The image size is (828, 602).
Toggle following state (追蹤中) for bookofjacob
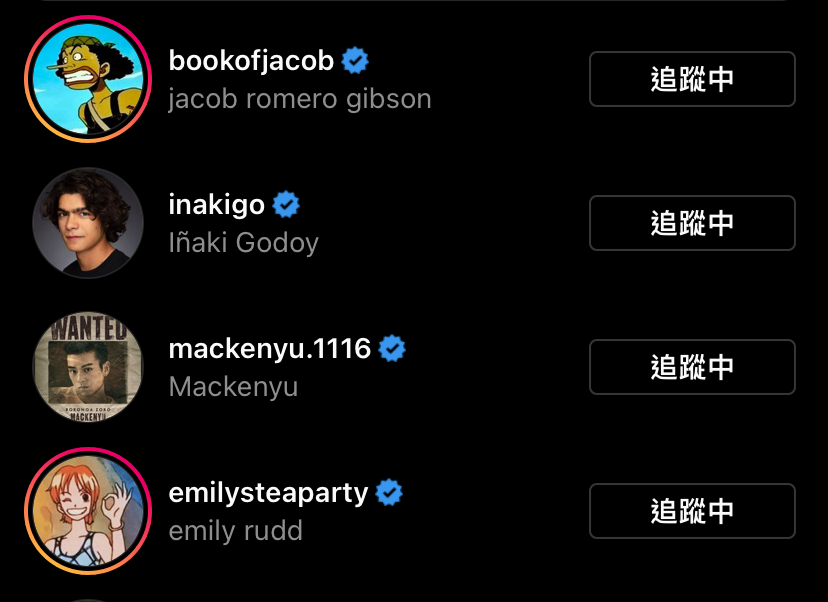pos(692,79)
